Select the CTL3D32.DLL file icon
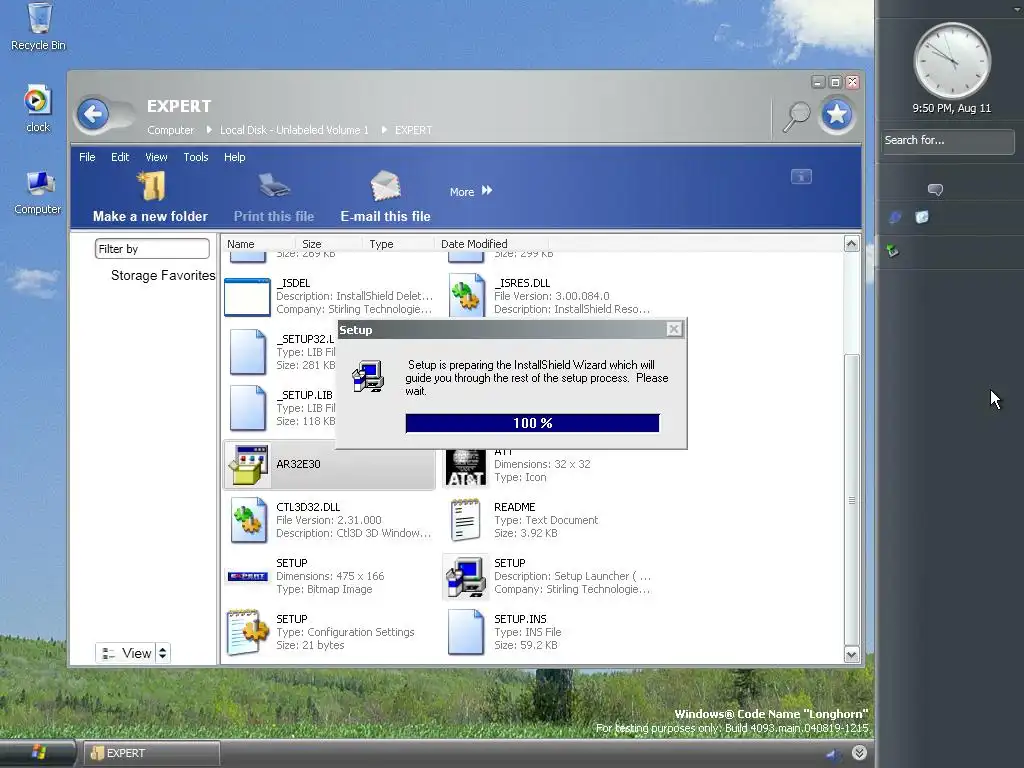 [248, 520]
